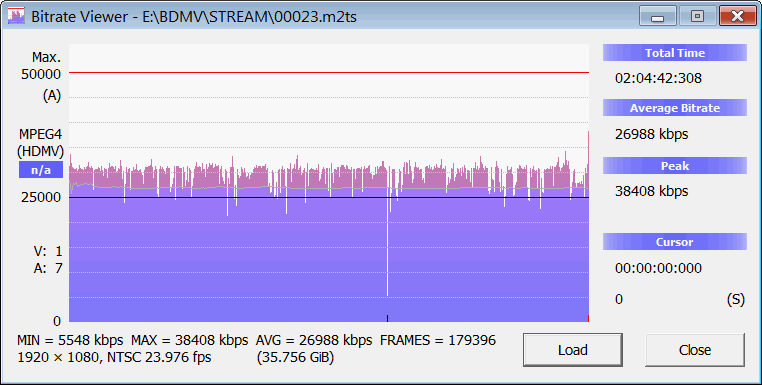The height and width of the screenshot is (385, 762).
Task: Select the Cursor header bar
Action: [x=675, y=242]
